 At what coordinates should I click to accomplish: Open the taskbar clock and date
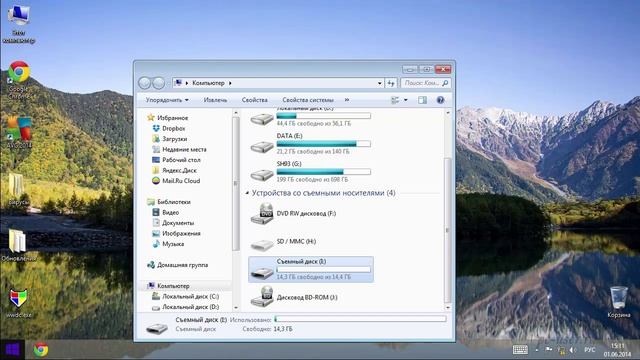tap(617, 350)
